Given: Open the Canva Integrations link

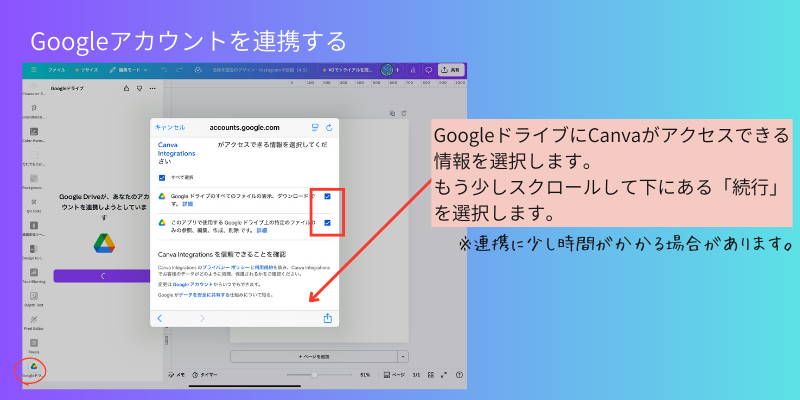Looking at the screenshot, I should pyautogui.click(x=177, y=149).
